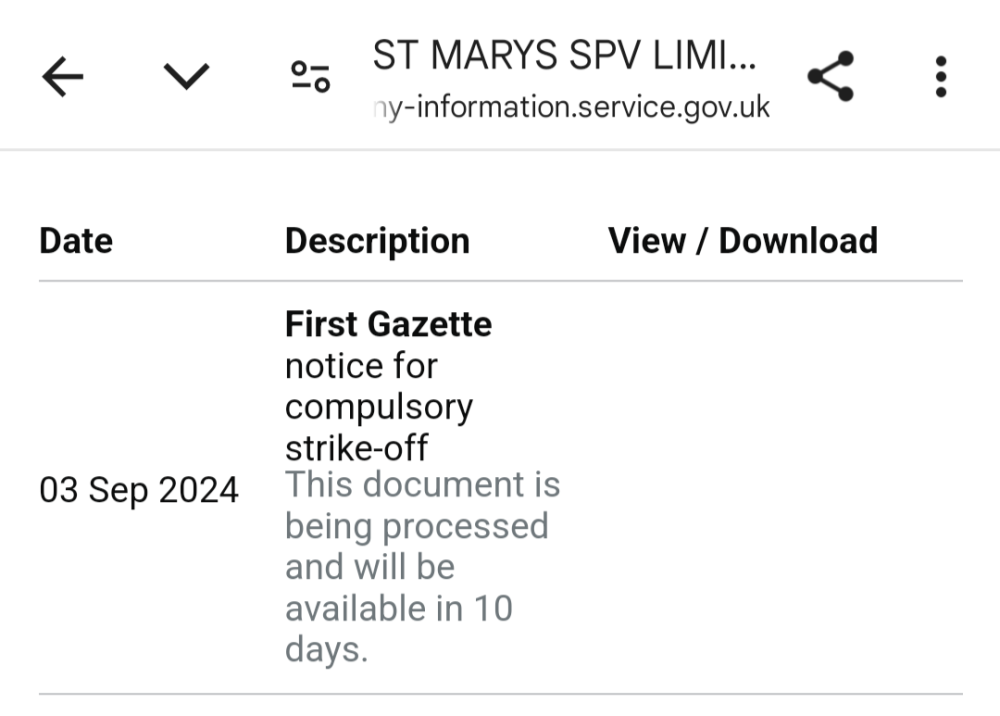Click the View / Download column header

click(743, 240)
